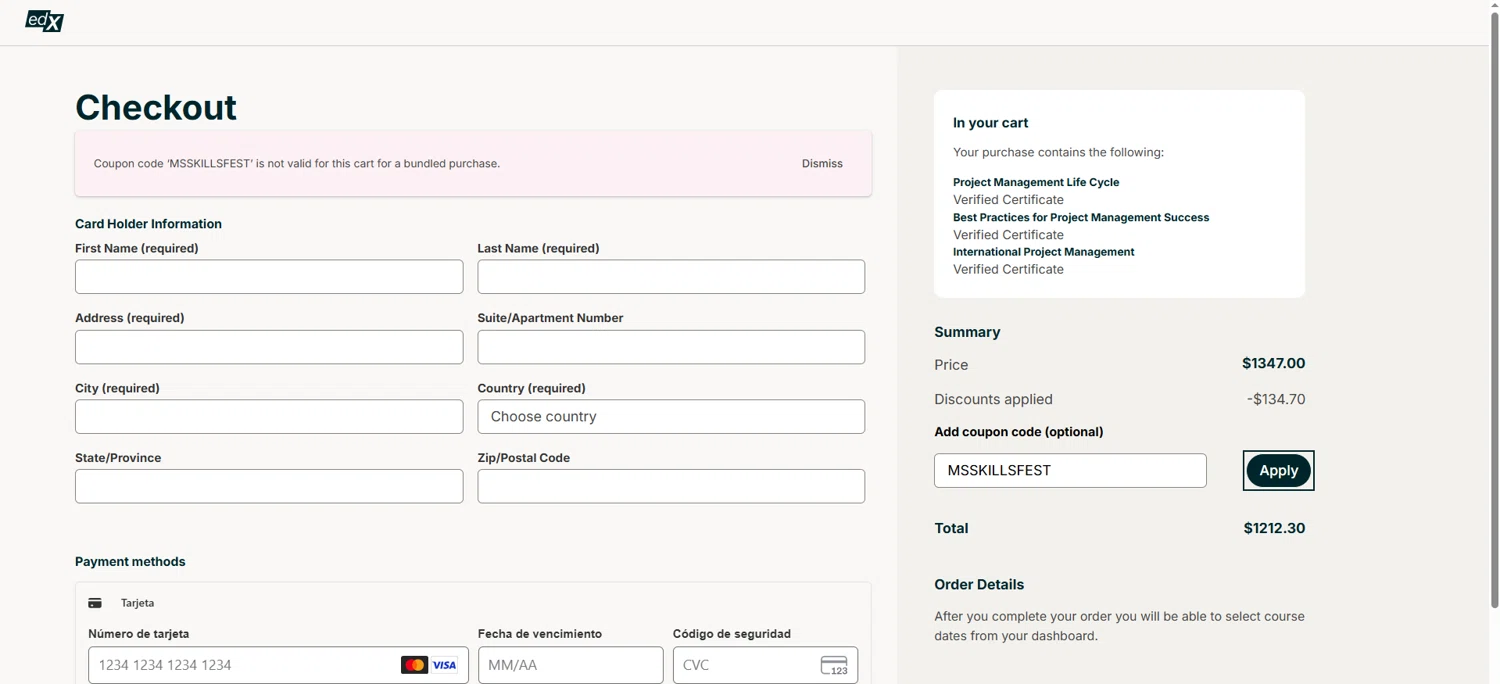Viewport: 1500px width, 684px height.
Task: Select the Zip/Postal Code field
Action: (x=671, y=487)
